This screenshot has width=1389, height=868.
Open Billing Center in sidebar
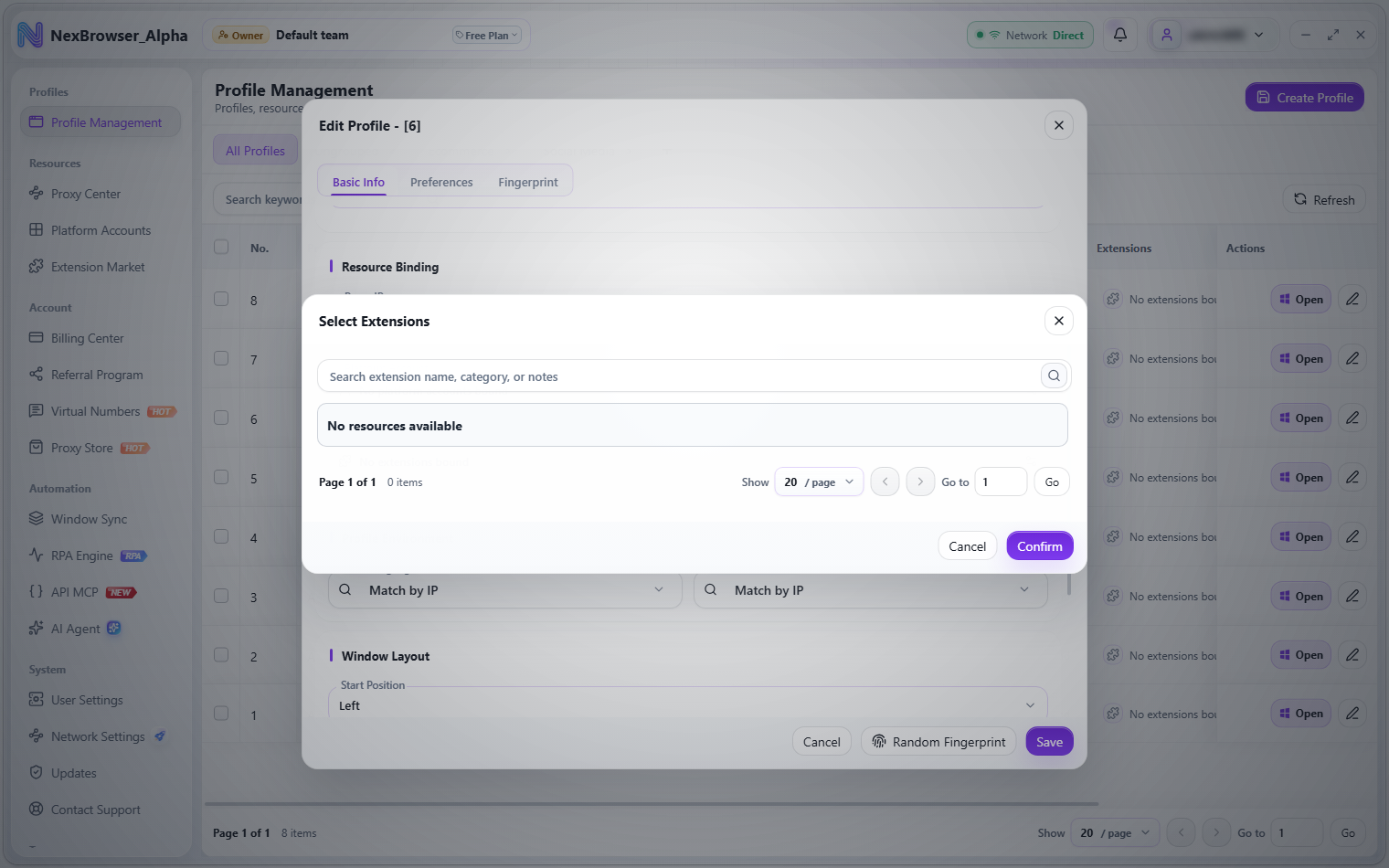pyautogui.click(x=87, y=338)
